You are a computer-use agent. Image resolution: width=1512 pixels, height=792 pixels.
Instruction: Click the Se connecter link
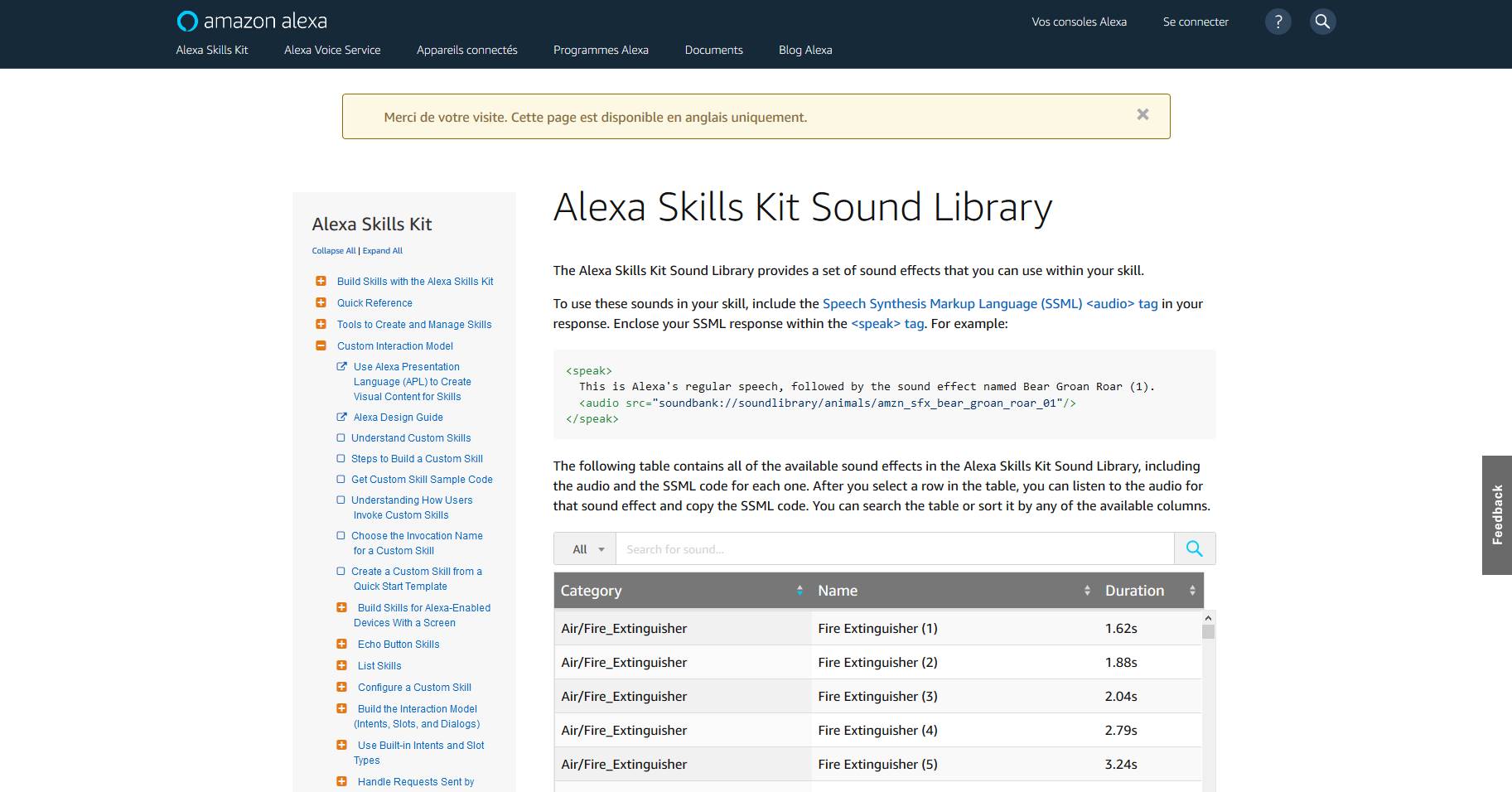pyautogui.click(x=1195, y=22)
